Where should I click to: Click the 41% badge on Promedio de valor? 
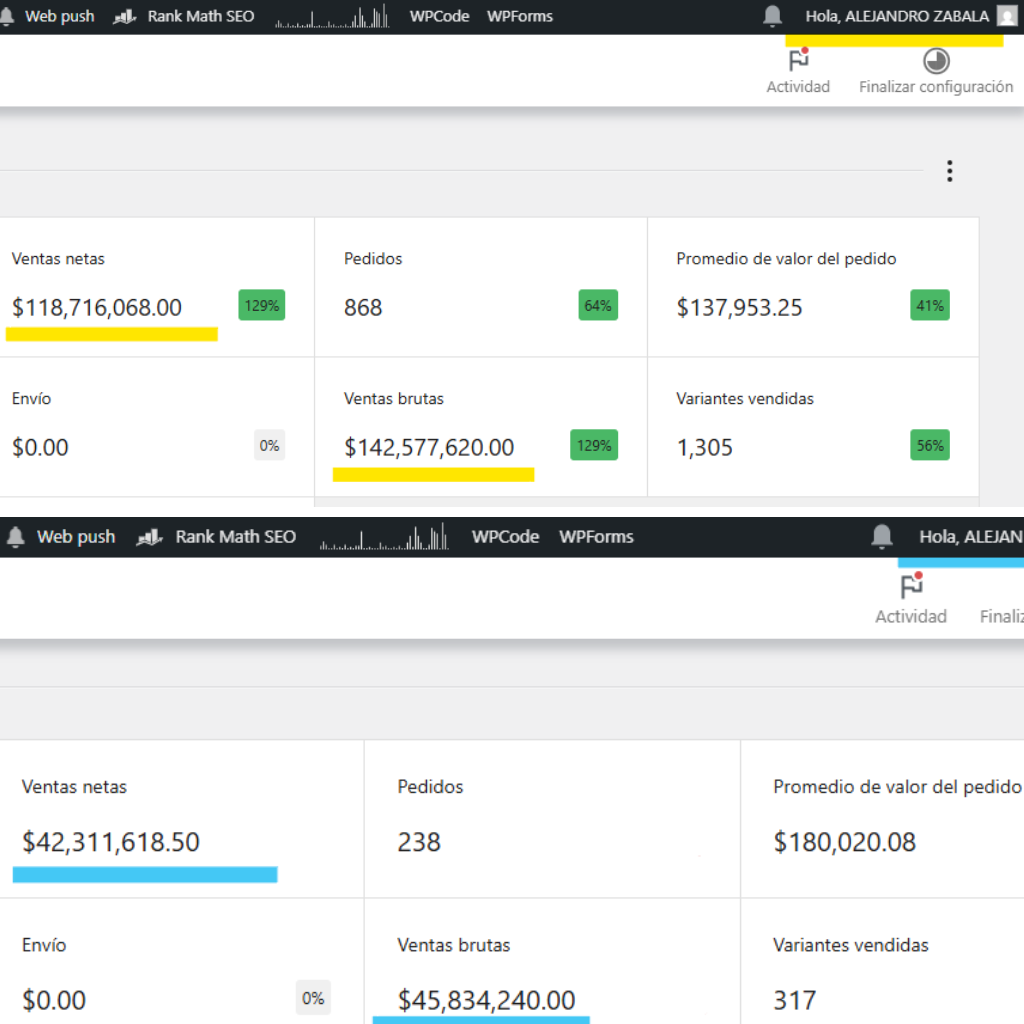tap(929, 306)
